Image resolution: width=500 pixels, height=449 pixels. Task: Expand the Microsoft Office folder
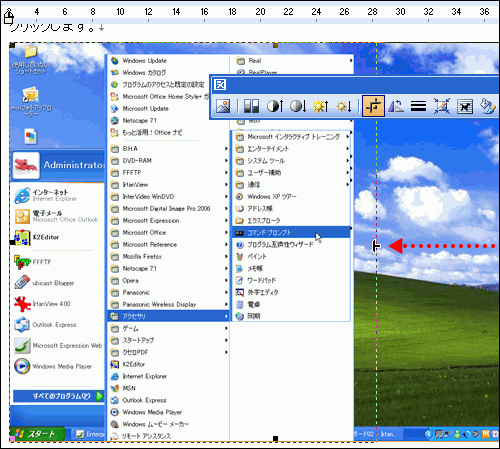169,233
